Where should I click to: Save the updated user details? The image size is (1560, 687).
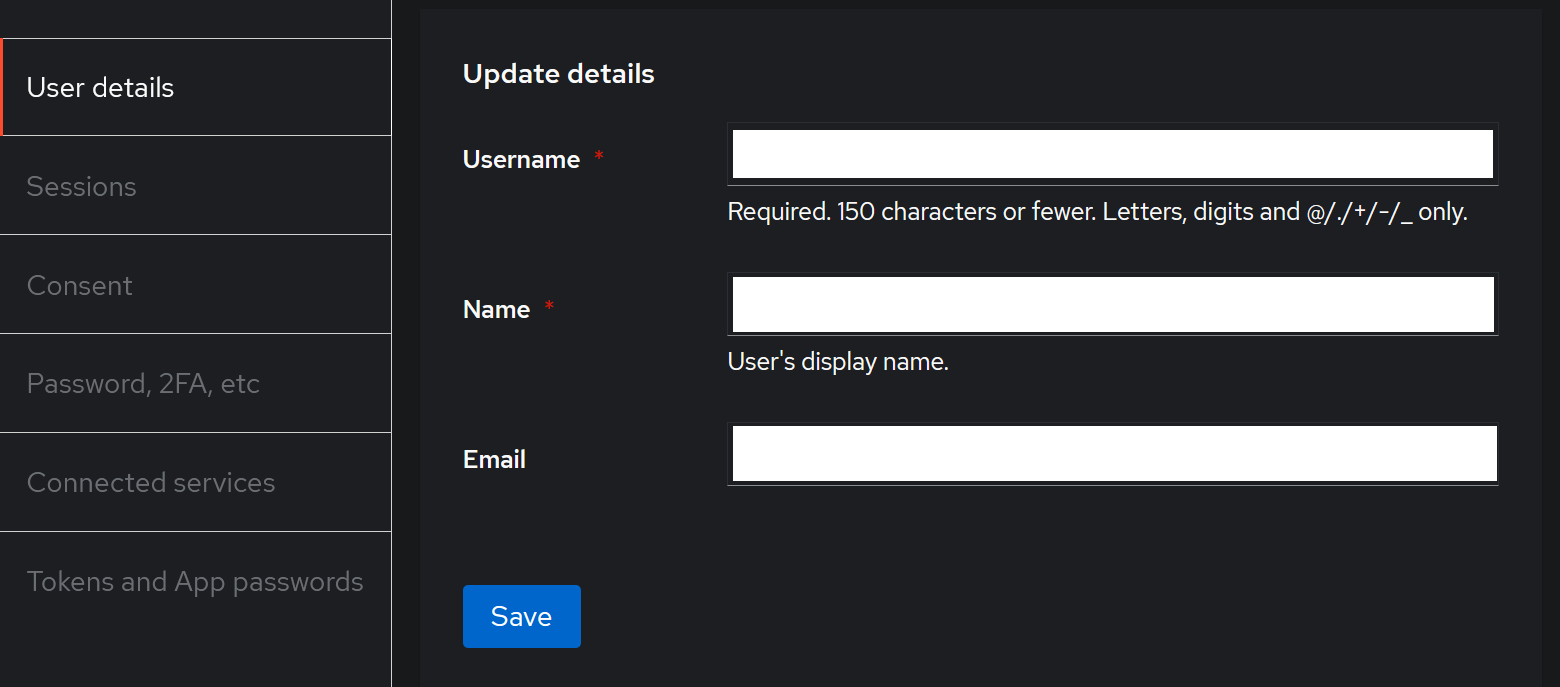[x=522, y=616]
